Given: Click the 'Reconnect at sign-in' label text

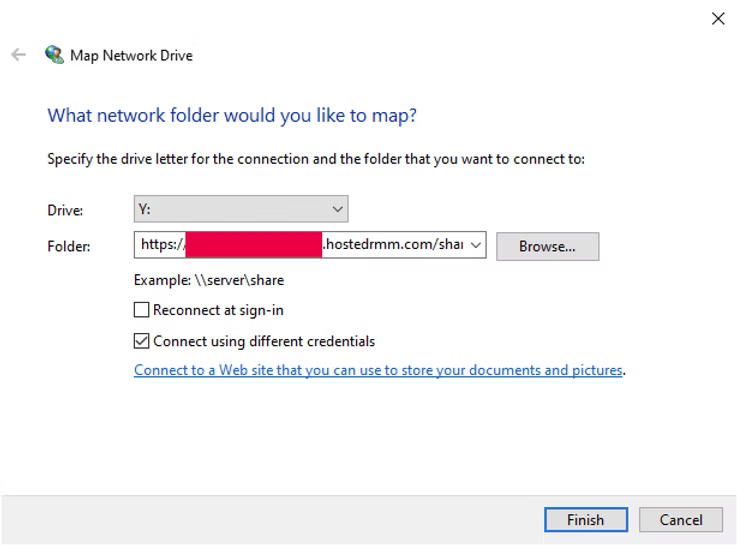Looking at the screenshot, I should coord(218,311).
